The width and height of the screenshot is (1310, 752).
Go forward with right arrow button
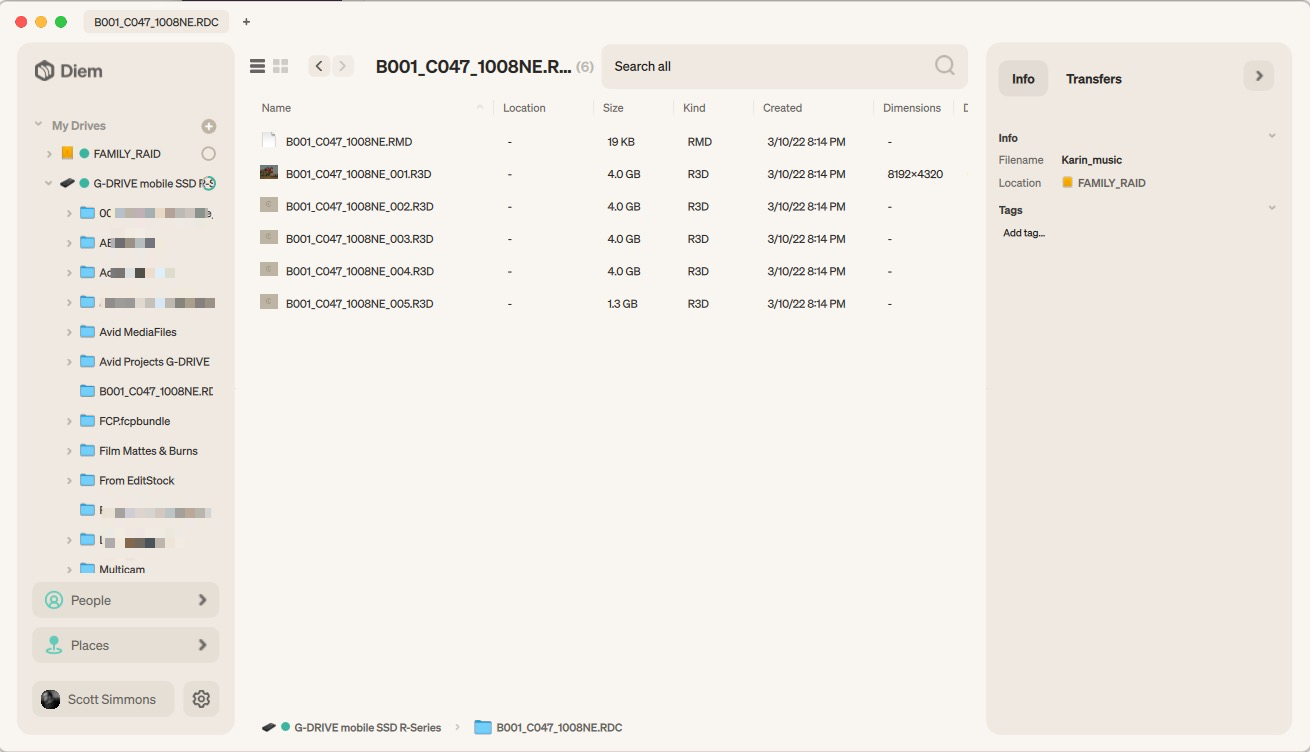[x=343, y=66]
